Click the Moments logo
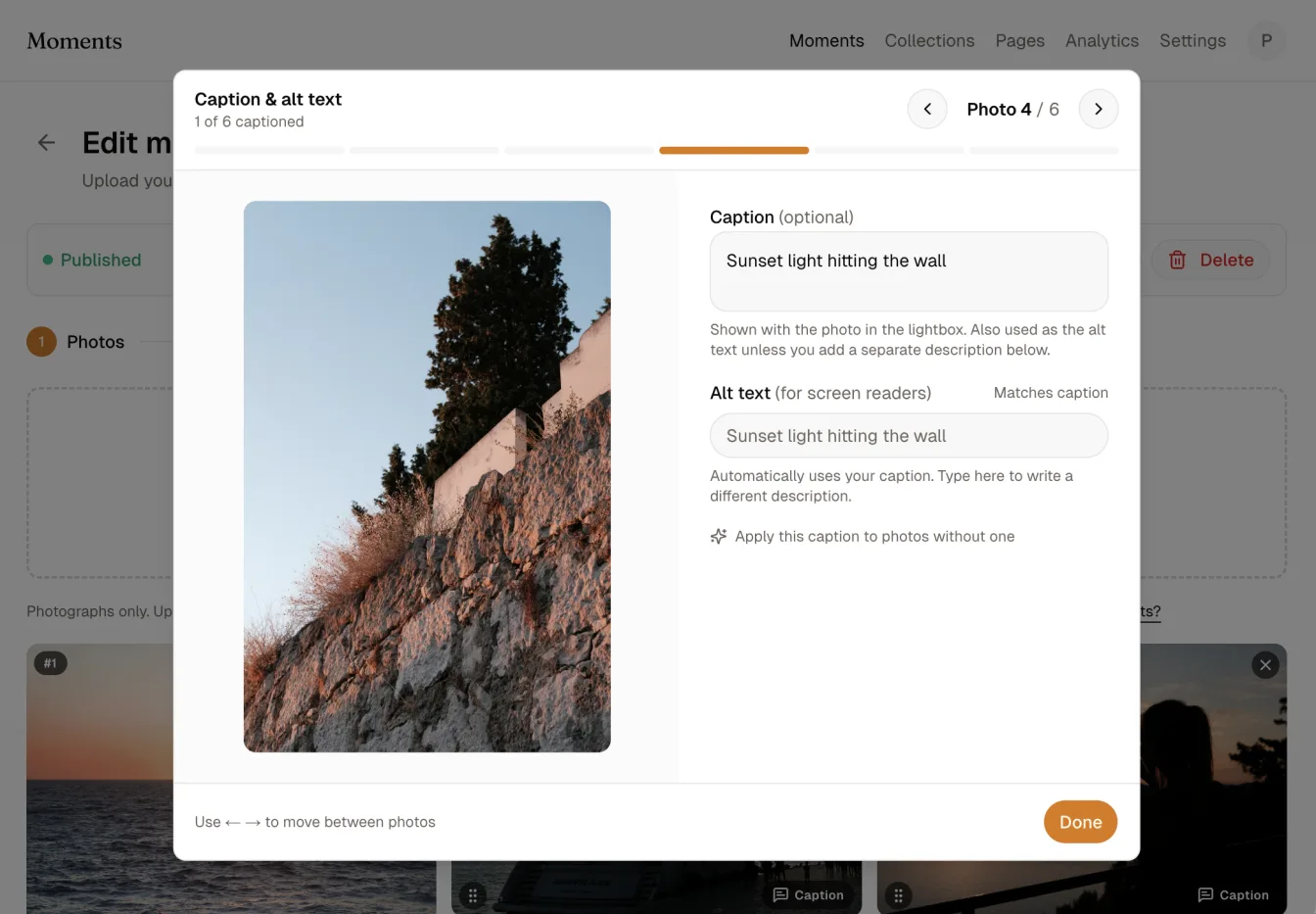The width and height of the screenshot is (1316, 914). pos(74,40)
